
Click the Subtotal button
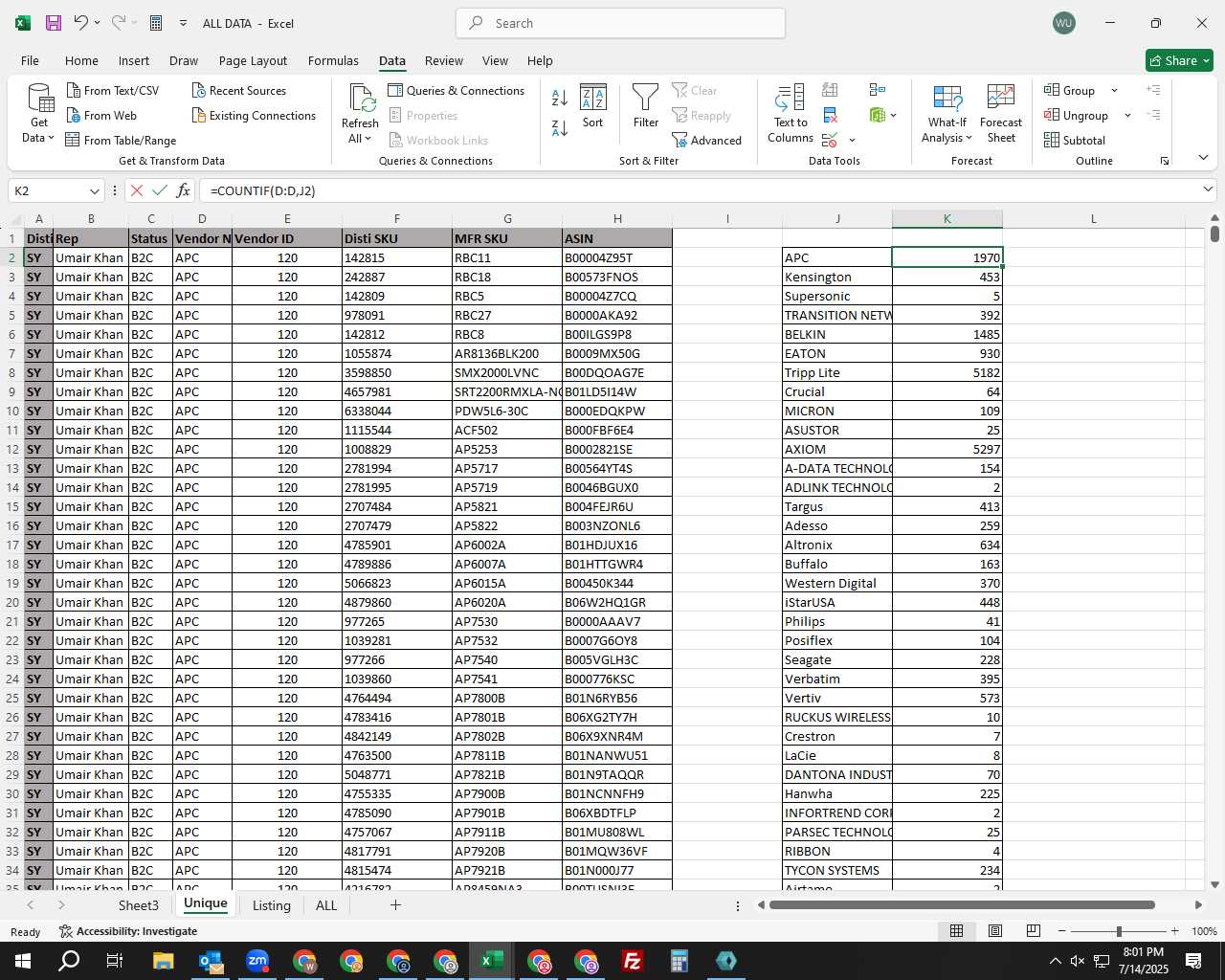tap(1075, 140)
